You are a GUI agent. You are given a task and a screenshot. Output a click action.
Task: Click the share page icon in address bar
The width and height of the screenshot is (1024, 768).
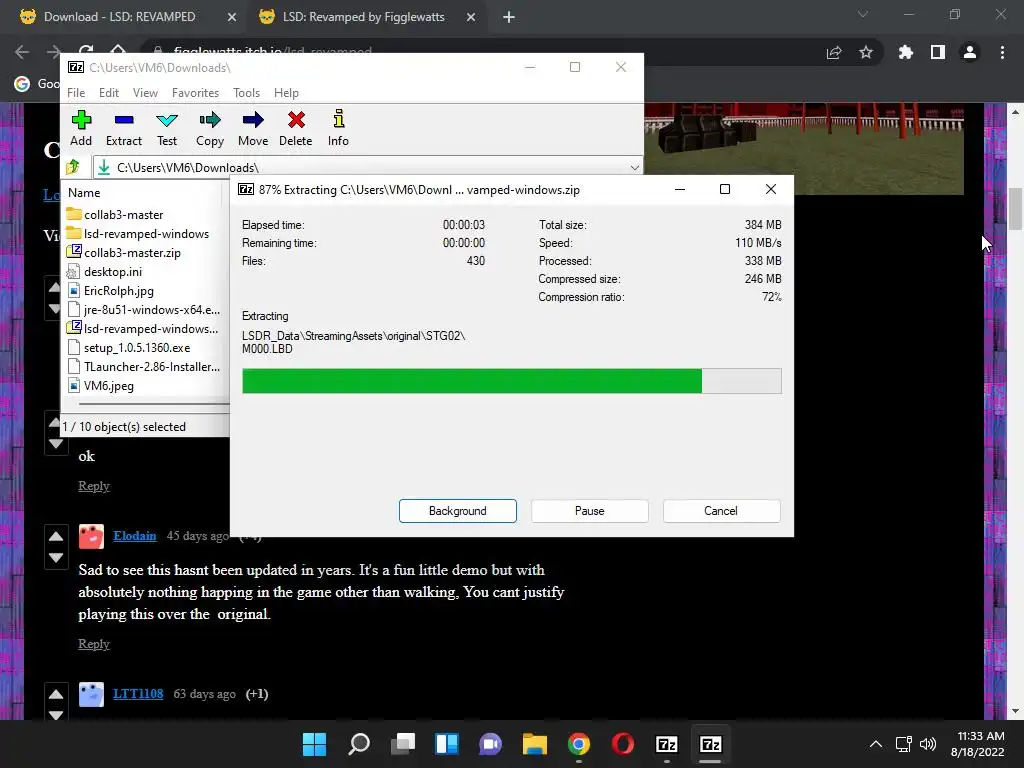(x=834, y=52)
